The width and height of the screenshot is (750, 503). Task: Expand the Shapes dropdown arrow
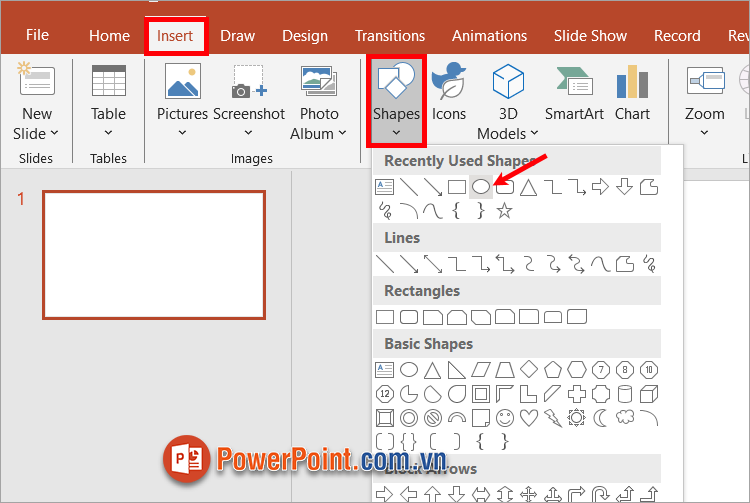(x=397, y=132)
